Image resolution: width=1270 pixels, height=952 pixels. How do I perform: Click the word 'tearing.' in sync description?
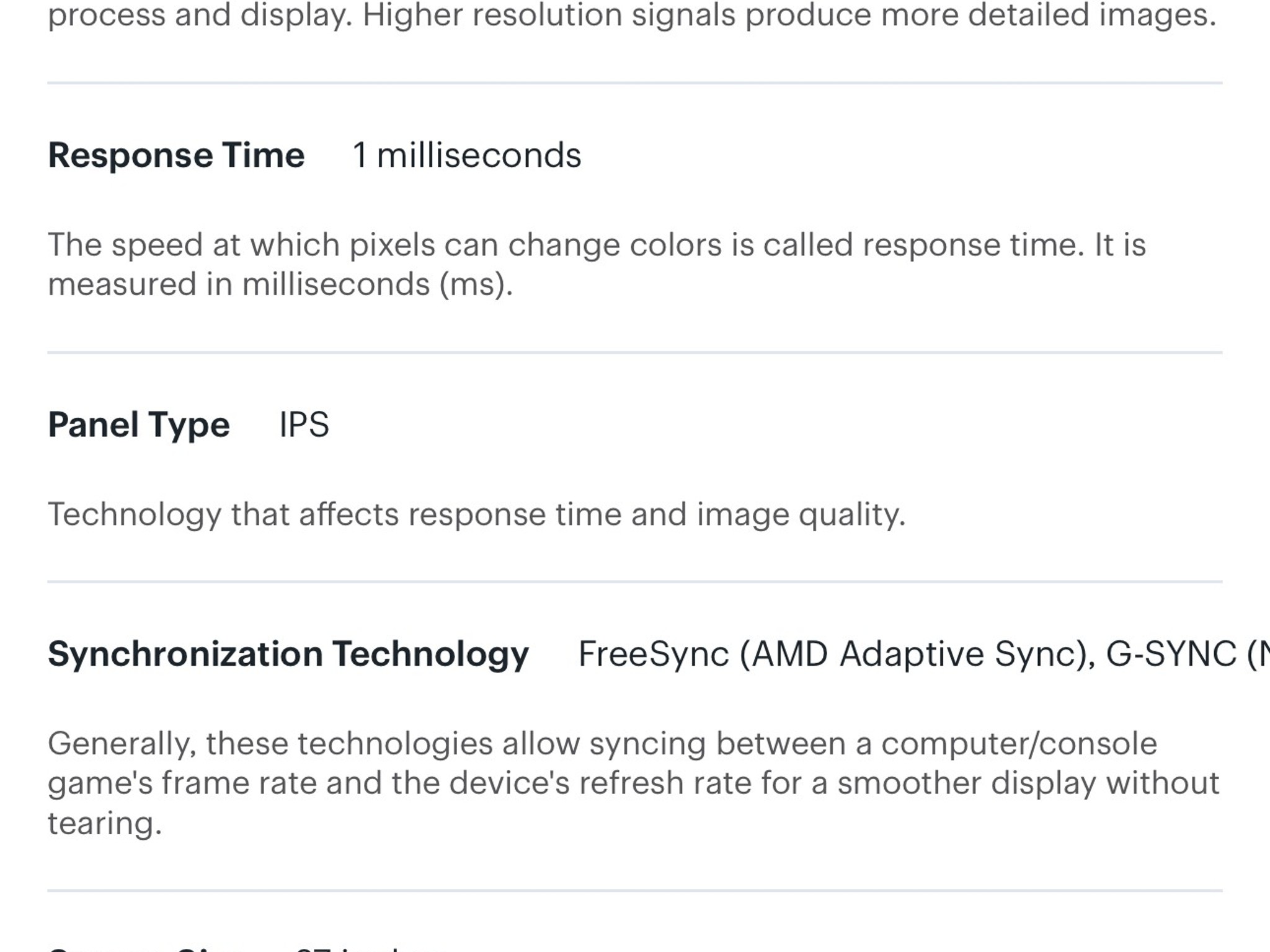point(105,824)
